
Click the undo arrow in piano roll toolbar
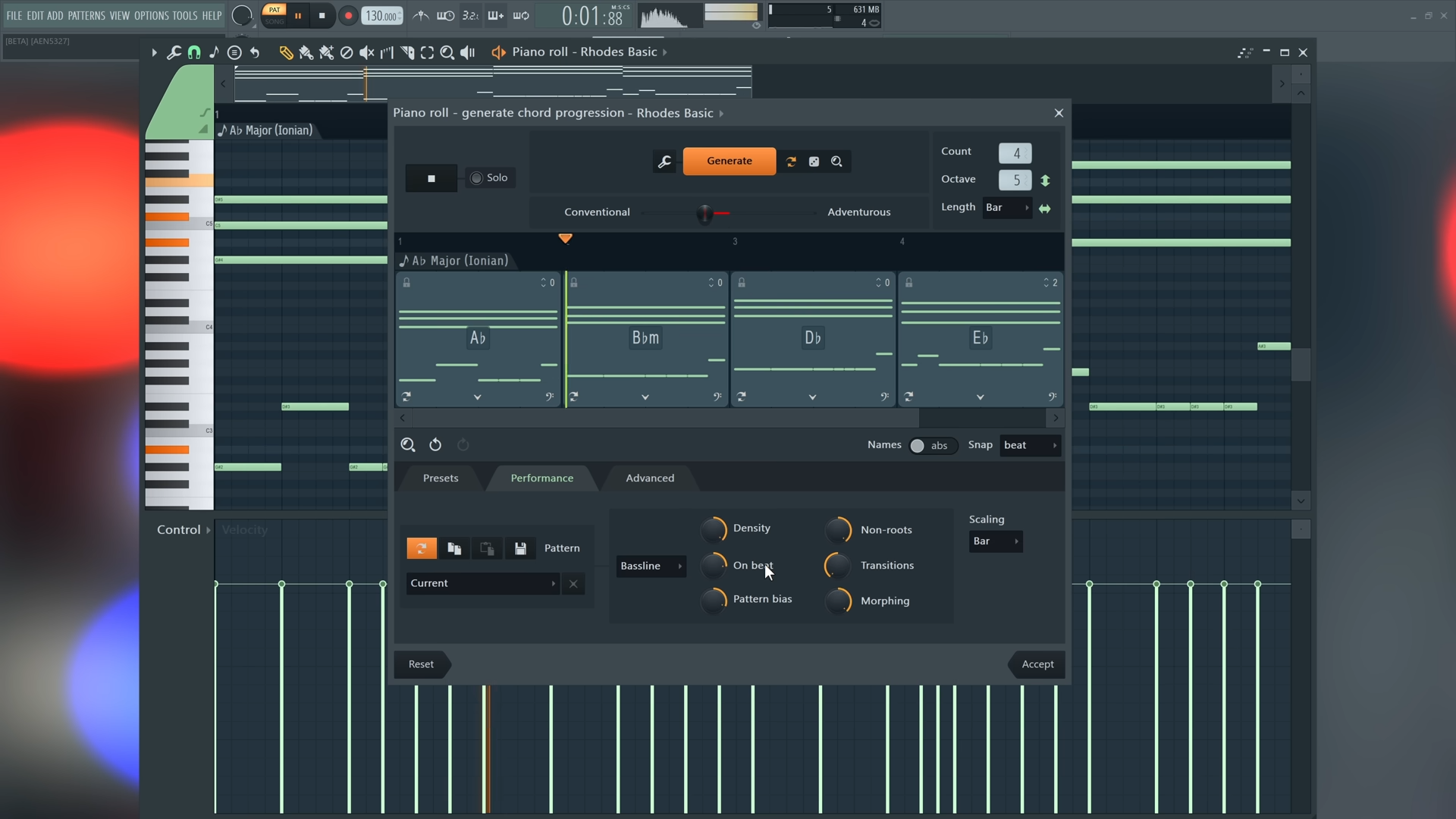point(255,52)
